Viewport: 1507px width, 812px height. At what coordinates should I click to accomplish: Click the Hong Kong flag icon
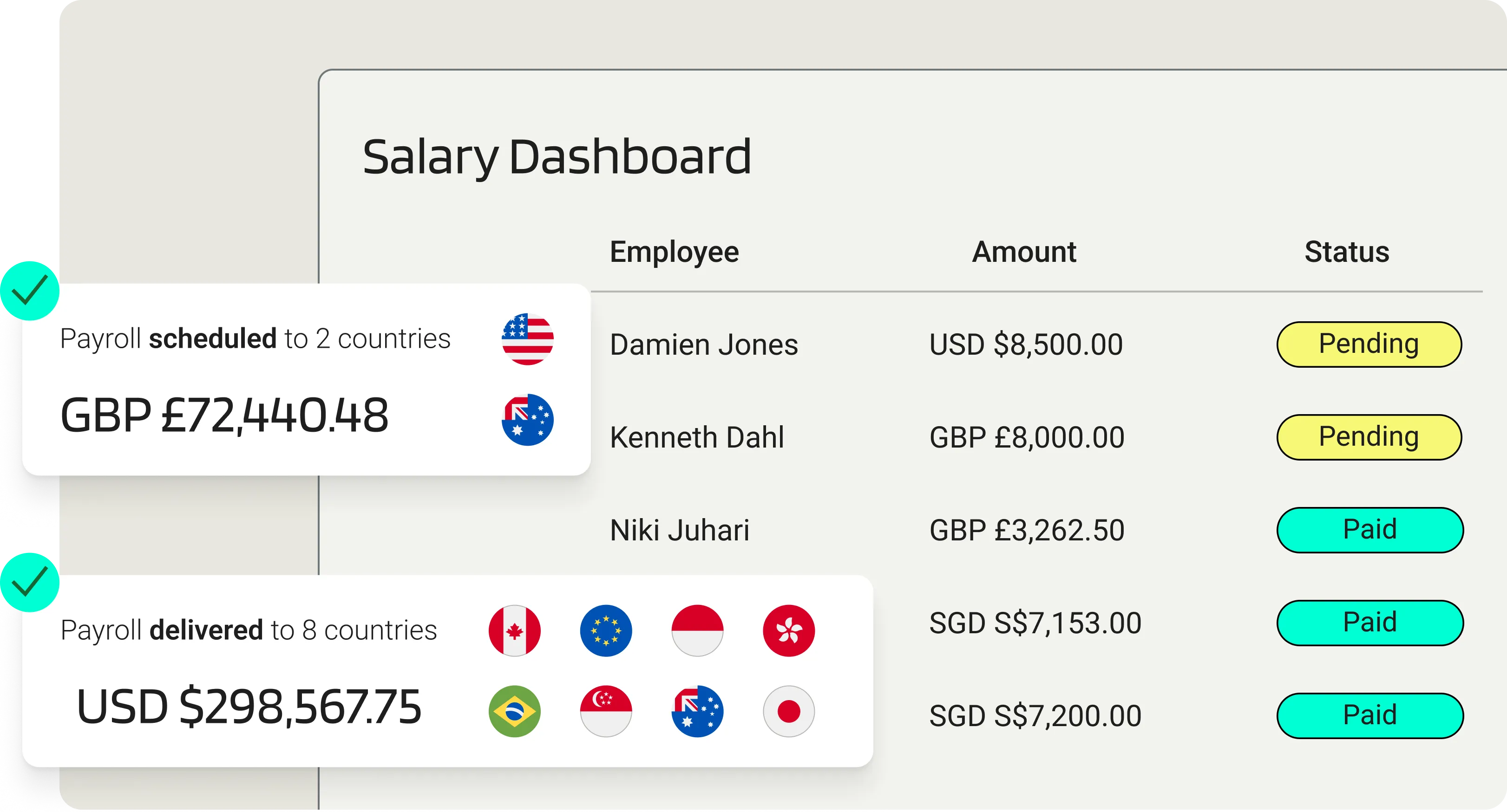[789, 631]
